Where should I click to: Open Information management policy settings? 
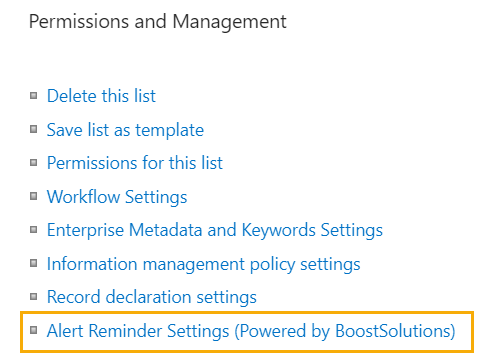click(203, 264)
